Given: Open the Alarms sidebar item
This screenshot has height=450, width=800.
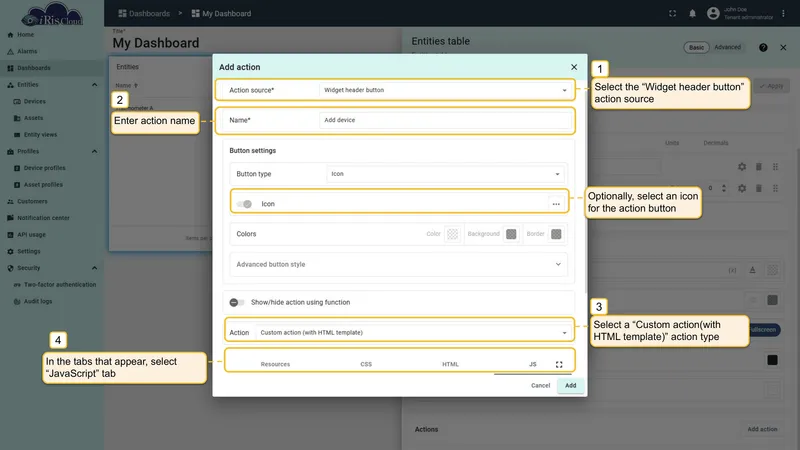Looking at the screenshot, I should click(27, 52).
